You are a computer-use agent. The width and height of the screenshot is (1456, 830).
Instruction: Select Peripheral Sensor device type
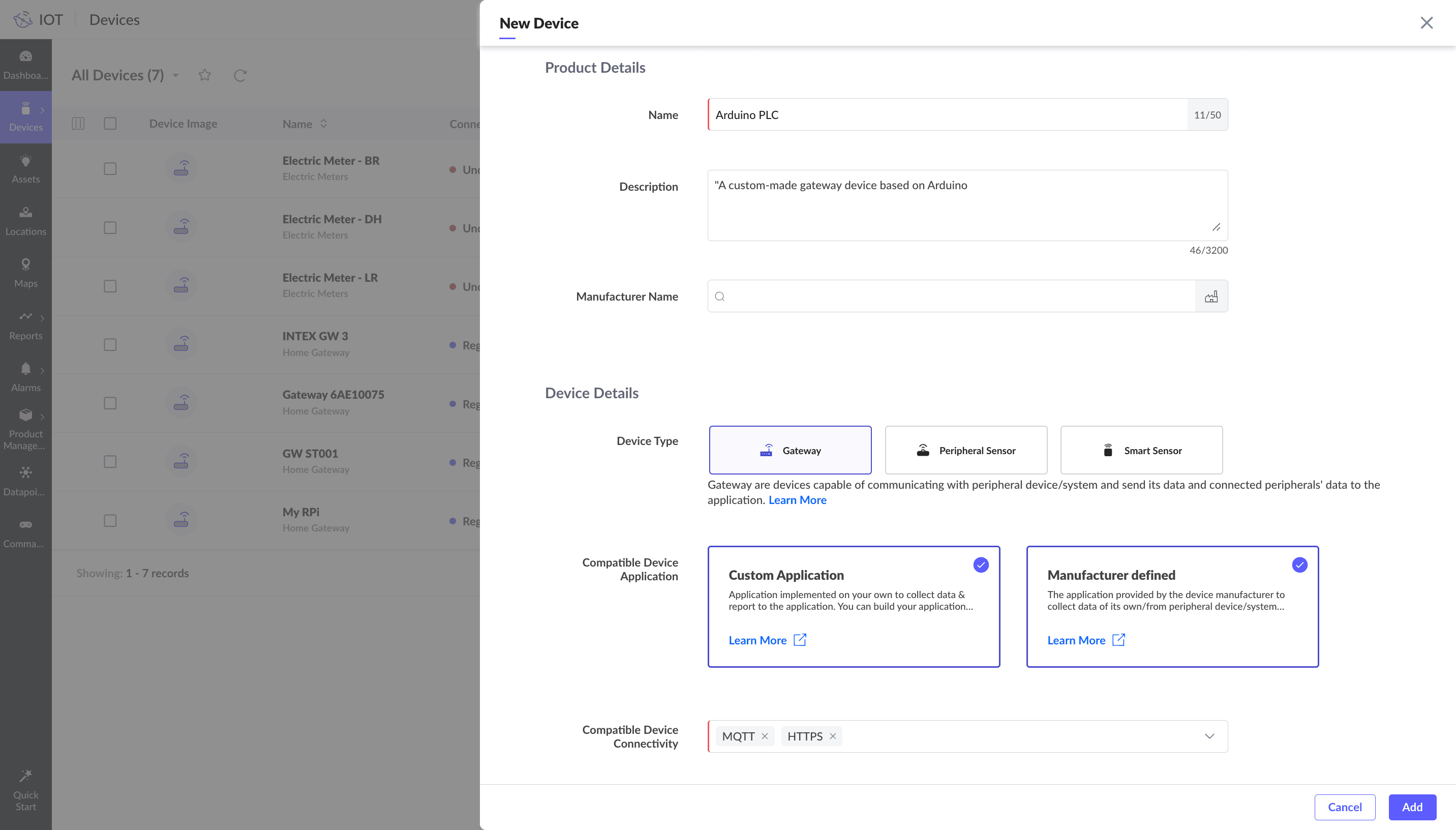(965, 450)
